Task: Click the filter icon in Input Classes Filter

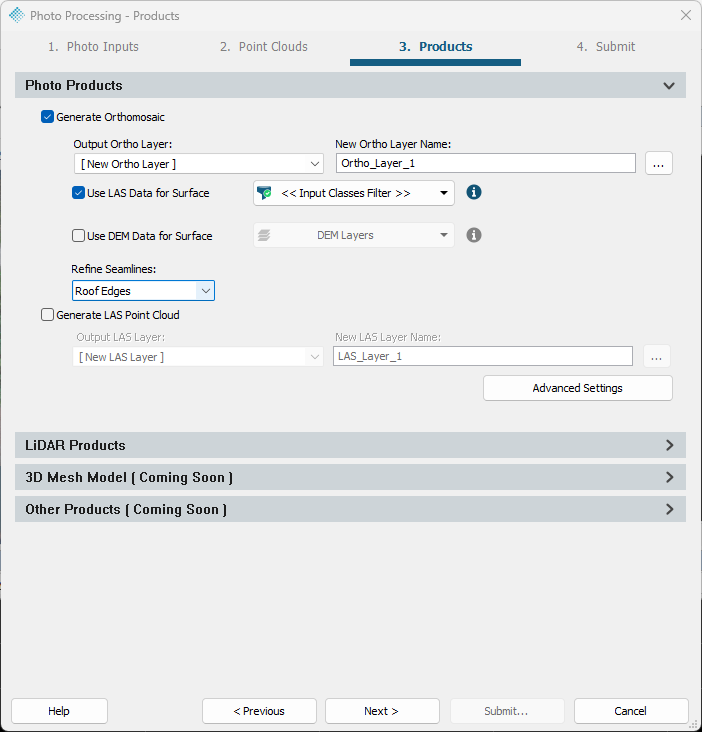Action: pyautogui.click(x=264, y=193)
